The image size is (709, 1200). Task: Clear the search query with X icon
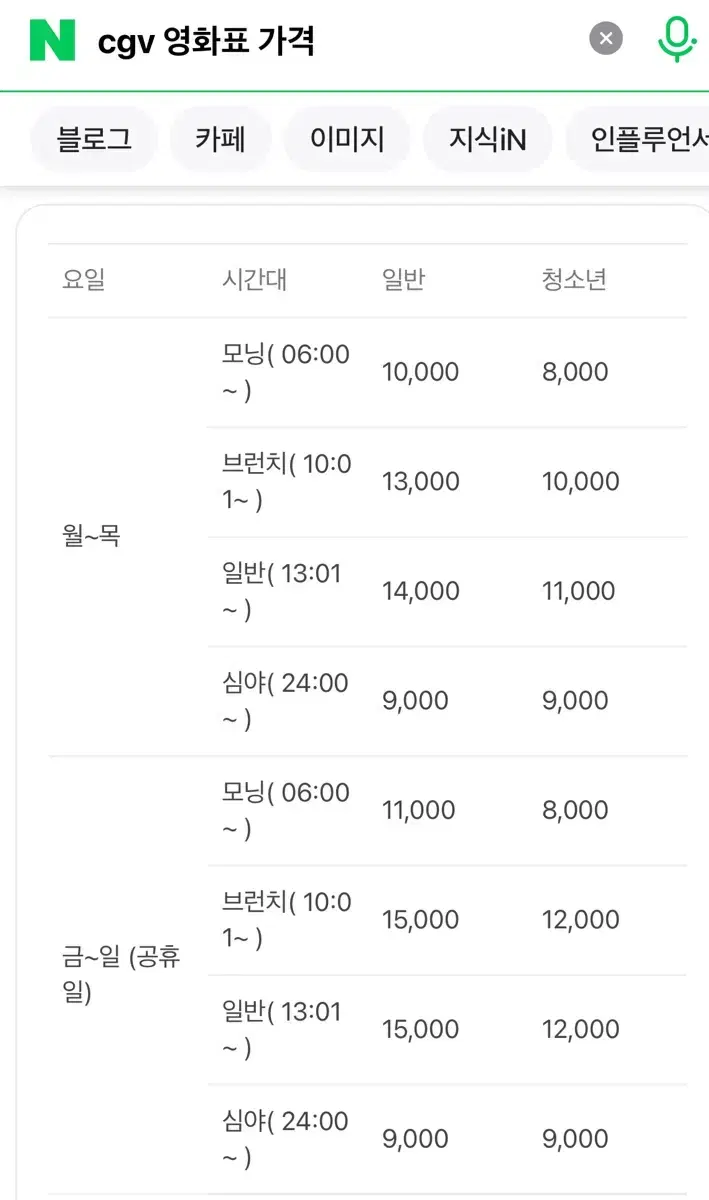pyautogui.click(x=605, y=40)
